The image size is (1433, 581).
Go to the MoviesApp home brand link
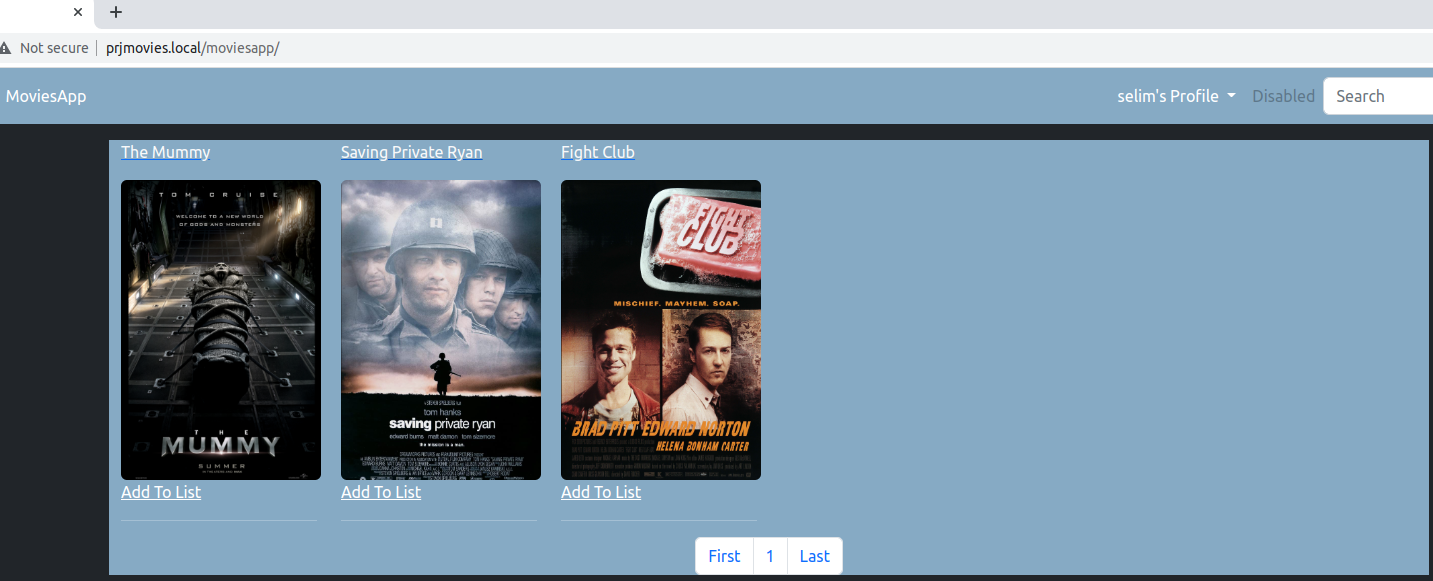click(x=46, y=96)
